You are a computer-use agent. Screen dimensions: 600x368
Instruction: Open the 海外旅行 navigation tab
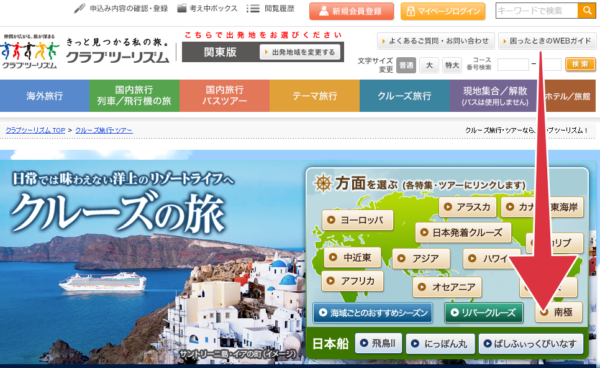(45, 96)
